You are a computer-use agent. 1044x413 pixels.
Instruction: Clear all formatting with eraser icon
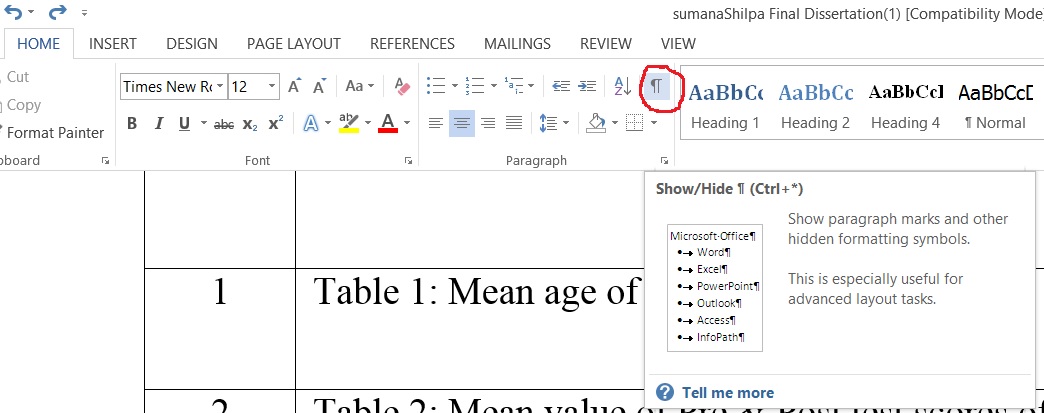[402, 86]
